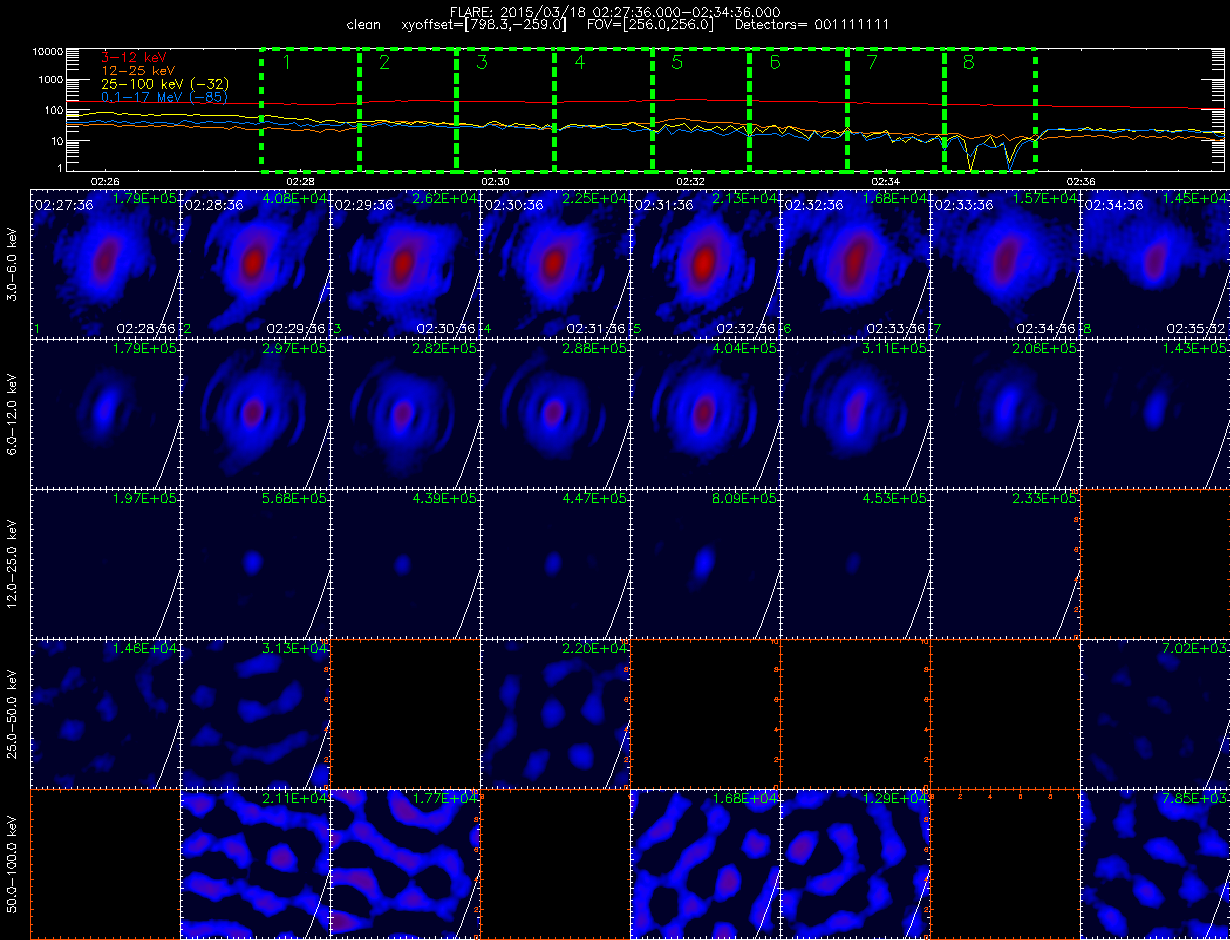
Task: Open the 25.0-50.0 keV image with peak 7.02E+03
Action: [1155, 713]
